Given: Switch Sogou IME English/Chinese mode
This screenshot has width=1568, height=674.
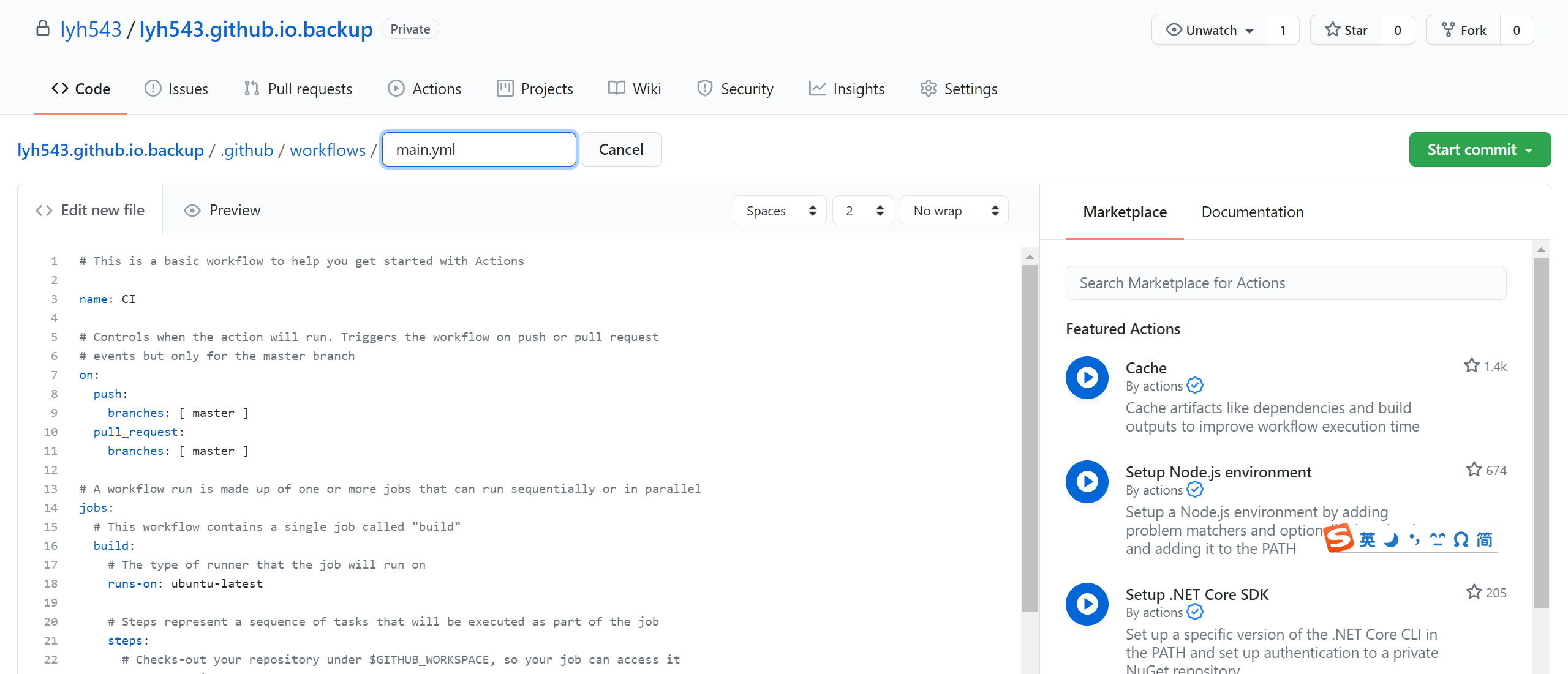Looking at the screenshot, I should [x=1367, y=540].
